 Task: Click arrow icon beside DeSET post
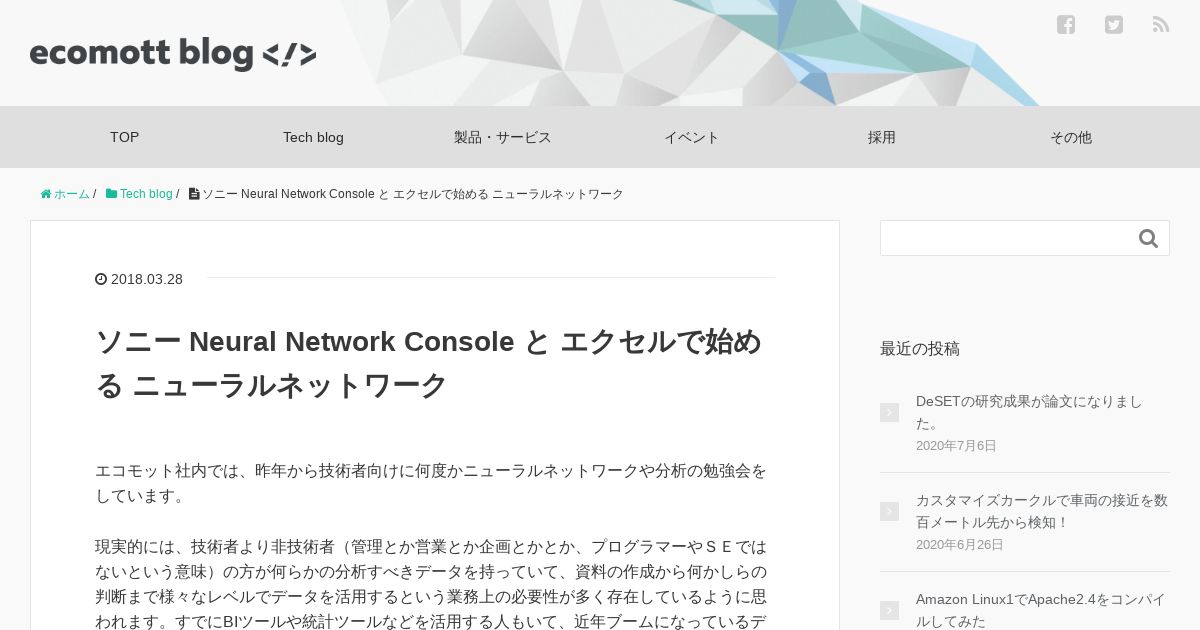click(889, 412)
